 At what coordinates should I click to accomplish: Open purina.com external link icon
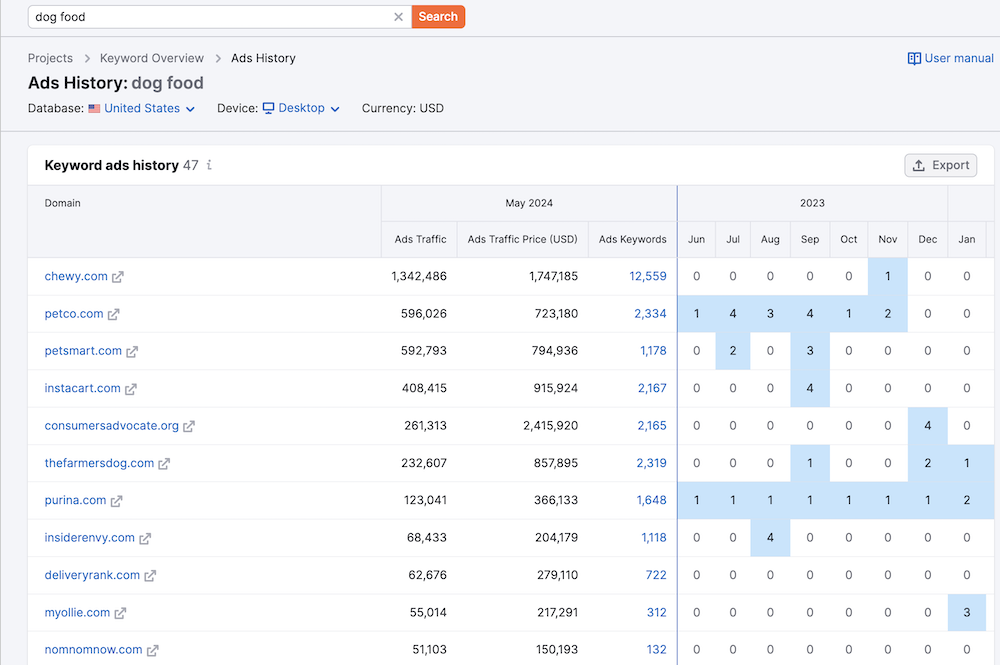point(117,501)
